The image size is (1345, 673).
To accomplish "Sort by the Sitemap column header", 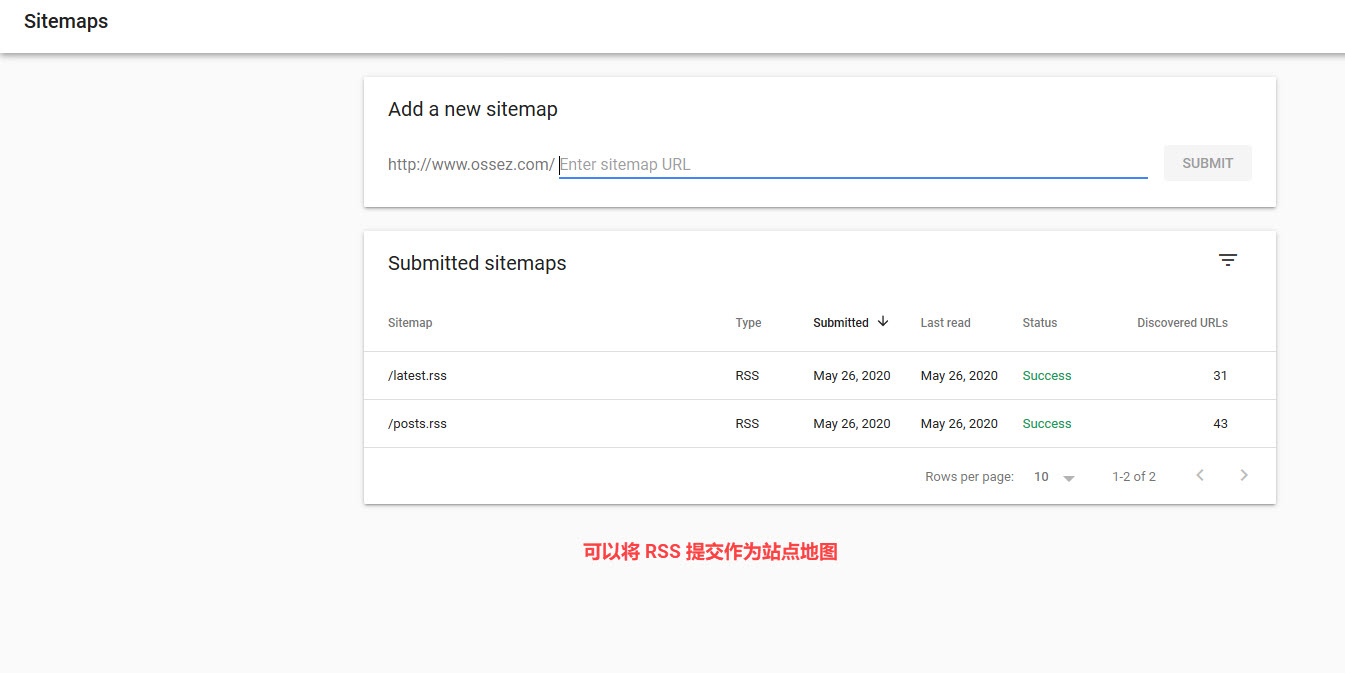I will (410, 323).
